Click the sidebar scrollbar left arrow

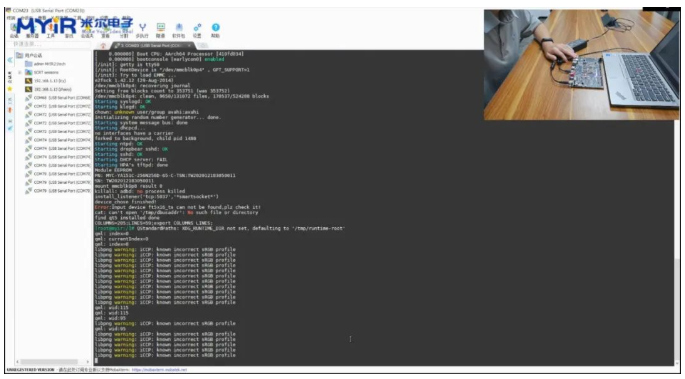18,362
